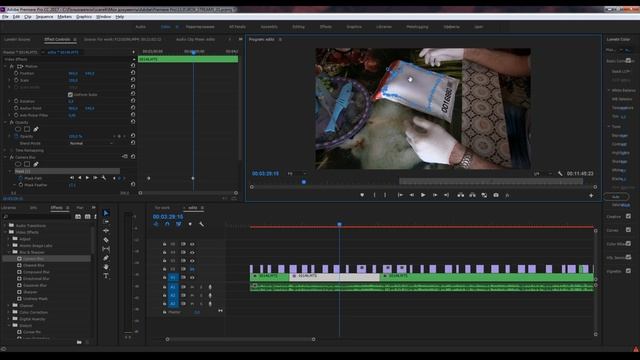Open the Markers menu
Viewport: 640px width, 360px height.
point(64,17)
